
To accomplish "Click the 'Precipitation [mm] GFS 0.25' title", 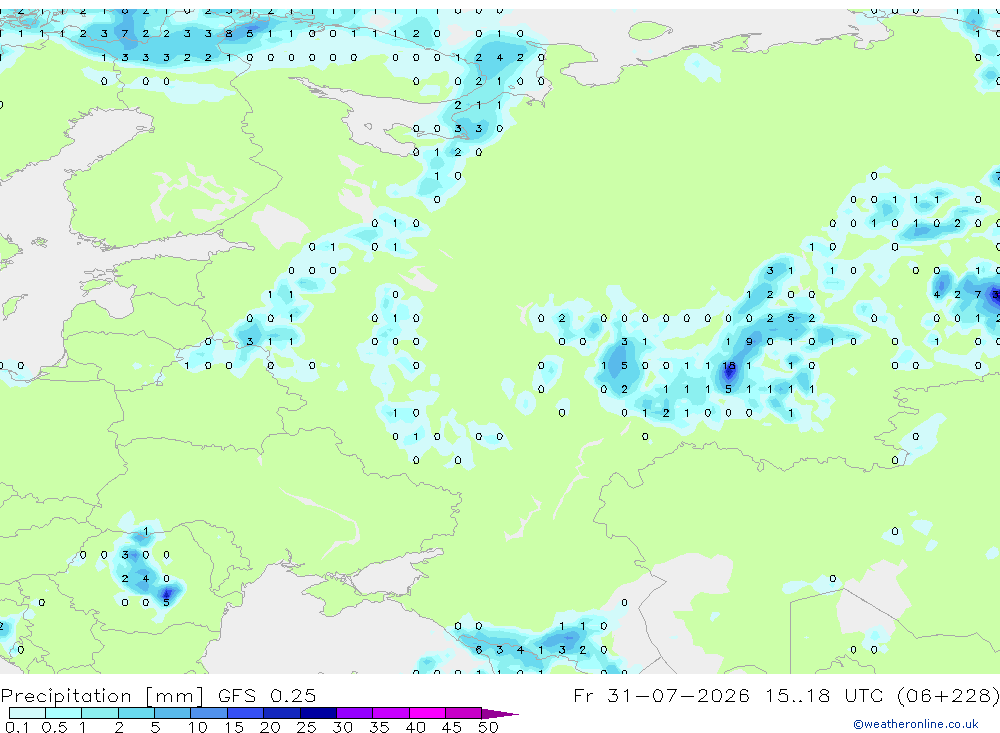I will pos(158,695).
